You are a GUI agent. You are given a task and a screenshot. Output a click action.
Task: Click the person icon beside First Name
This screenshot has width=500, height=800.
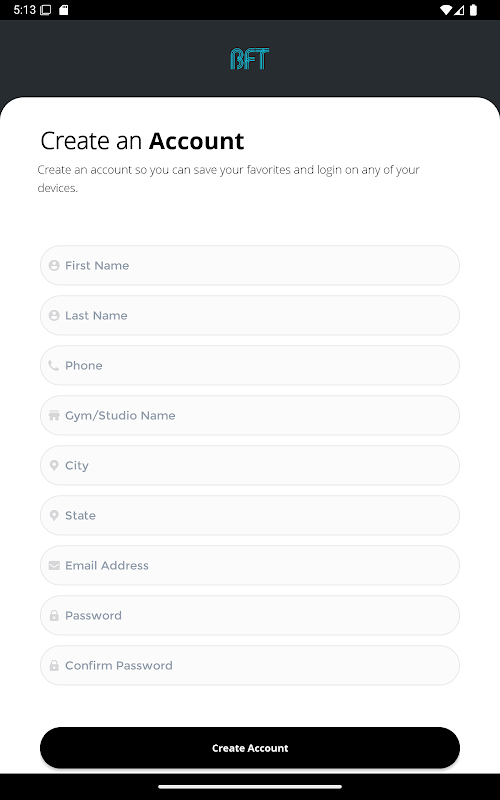(54, 265)
